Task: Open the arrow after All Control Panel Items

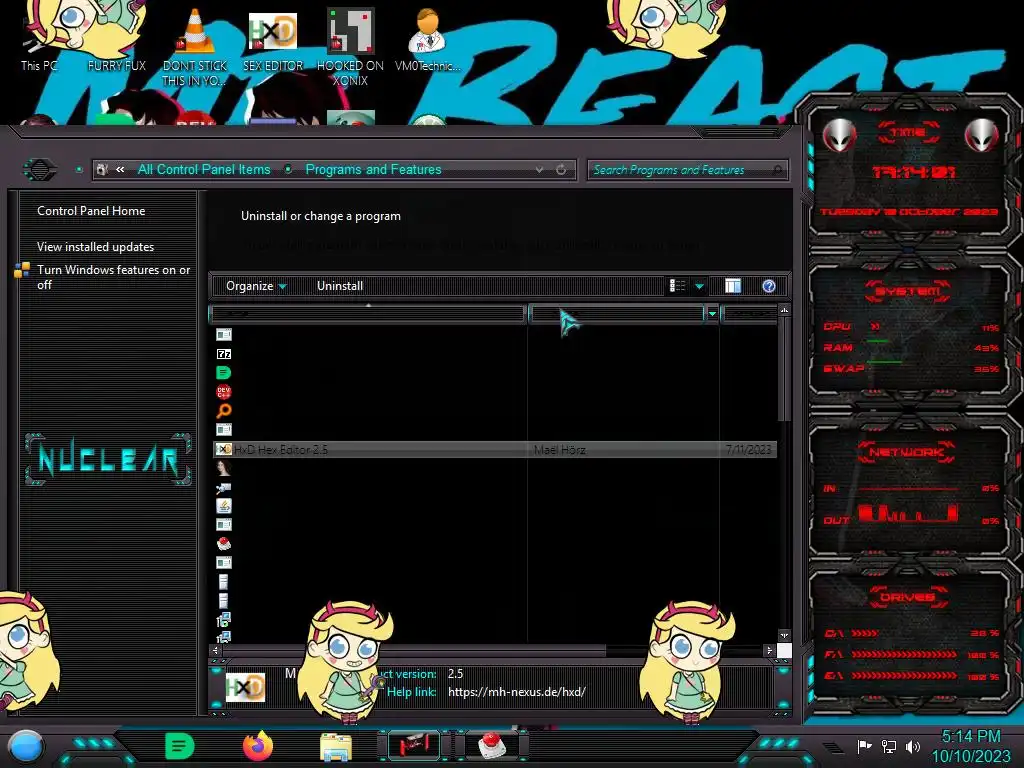Action: [x=287, y=170]
